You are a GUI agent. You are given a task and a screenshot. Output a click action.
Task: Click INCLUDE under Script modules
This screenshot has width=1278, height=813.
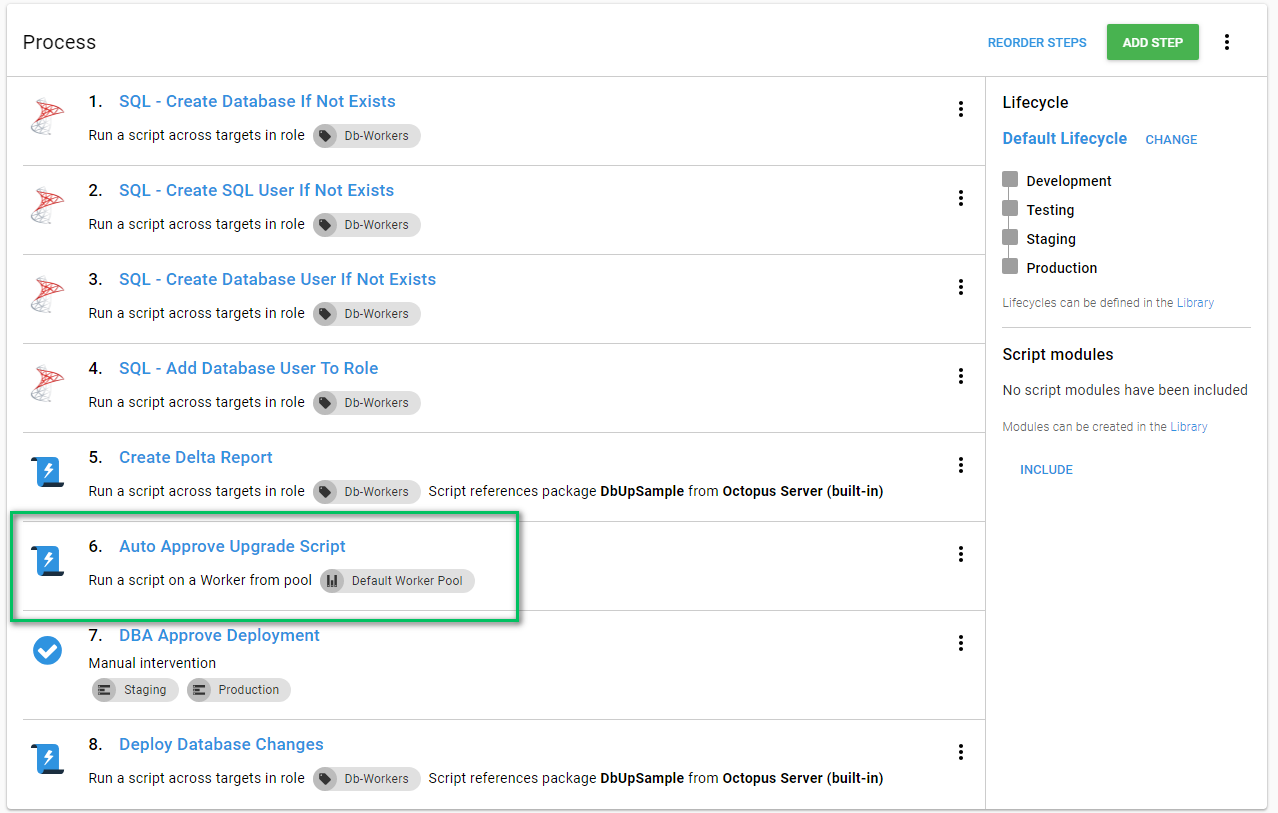[1046, 470]
